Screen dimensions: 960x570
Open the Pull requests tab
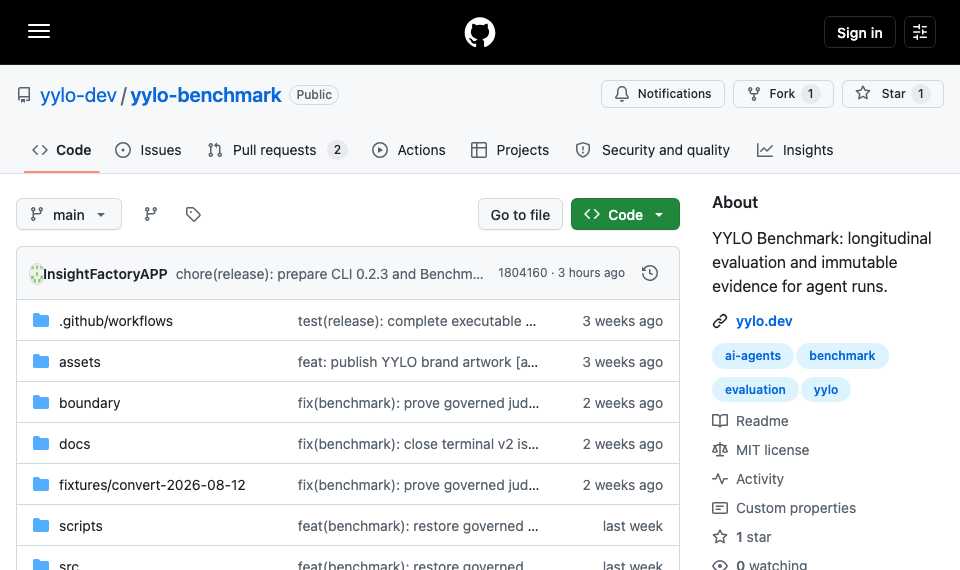coord(277,150)
